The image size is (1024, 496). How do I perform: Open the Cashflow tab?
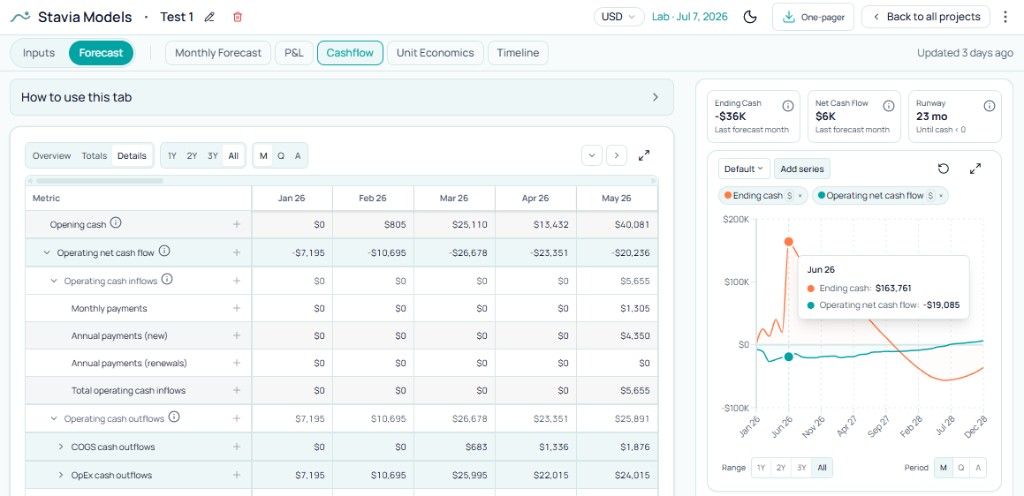(350, 53)
